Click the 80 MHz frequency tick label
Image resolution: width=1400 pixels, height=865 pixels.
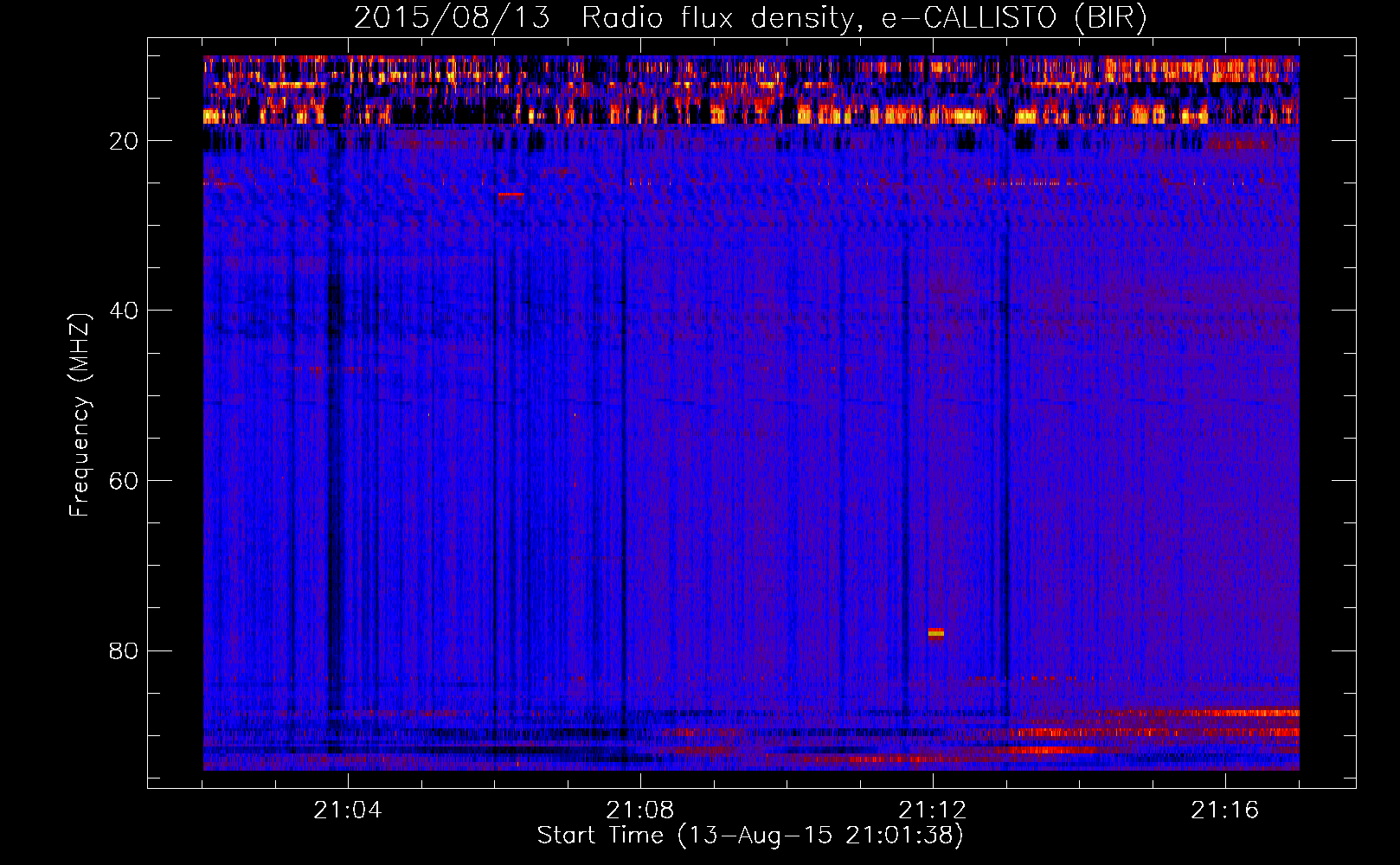tap(124, 650)
